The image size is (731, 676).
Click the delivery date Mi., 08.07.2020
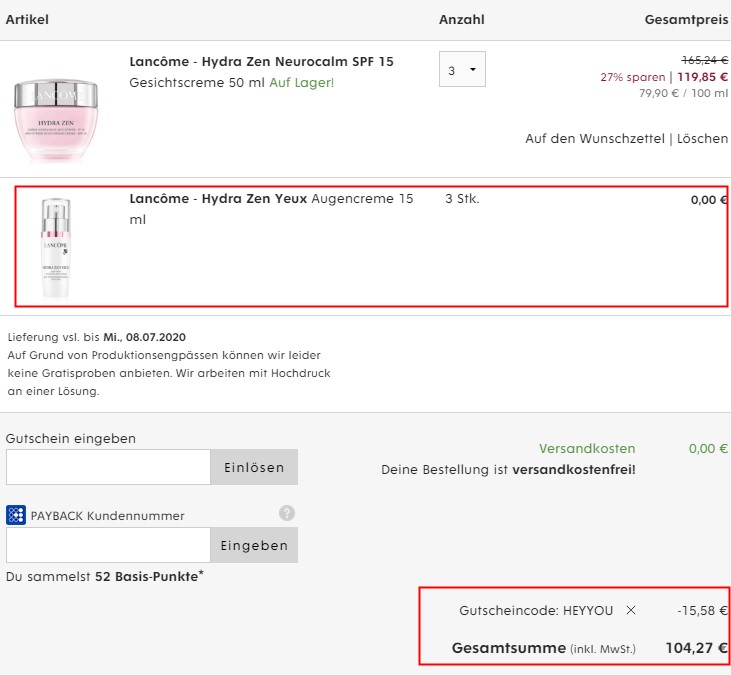click(x=145, y=337)
